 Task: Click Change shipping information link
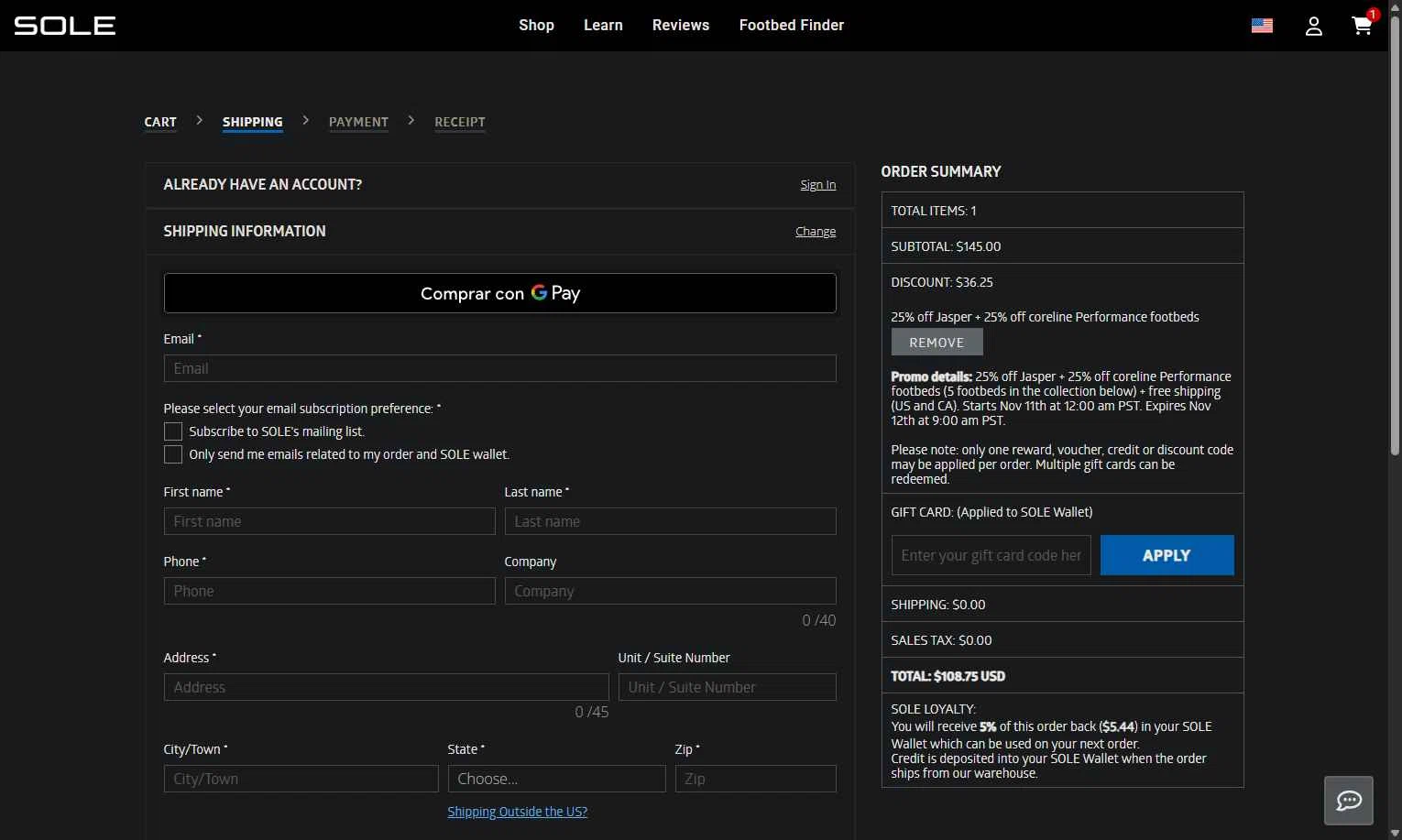tap(816, 232)
